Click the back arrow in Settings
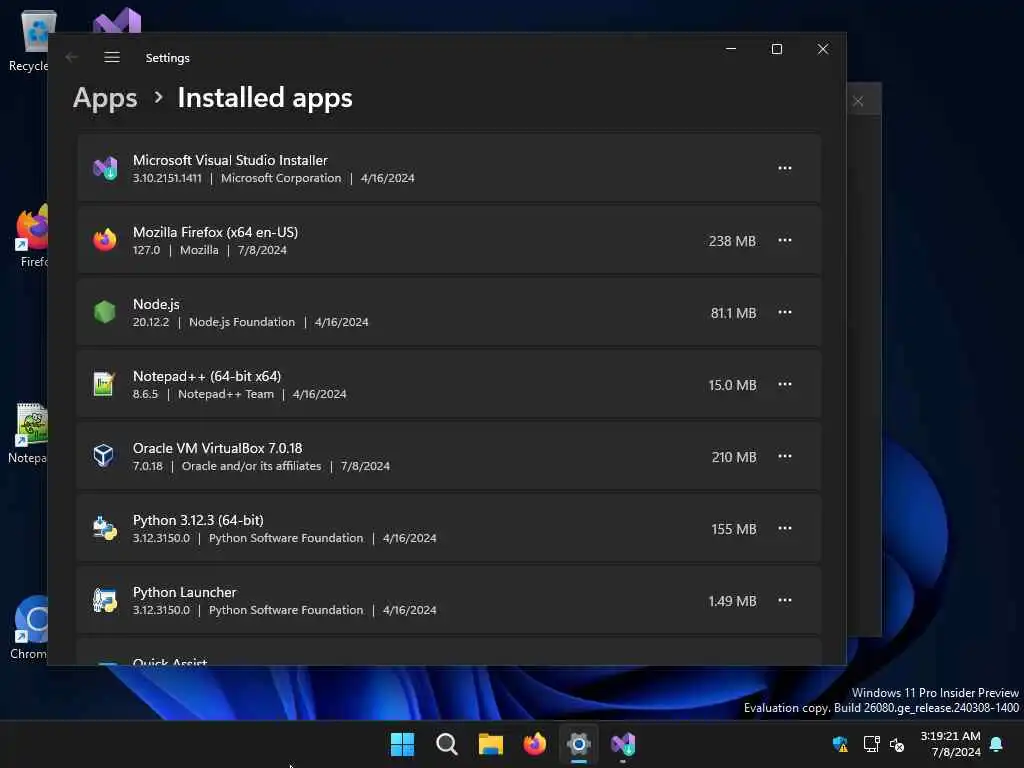This screenshot has height=768, width=1024. click(x=72, y=57)
